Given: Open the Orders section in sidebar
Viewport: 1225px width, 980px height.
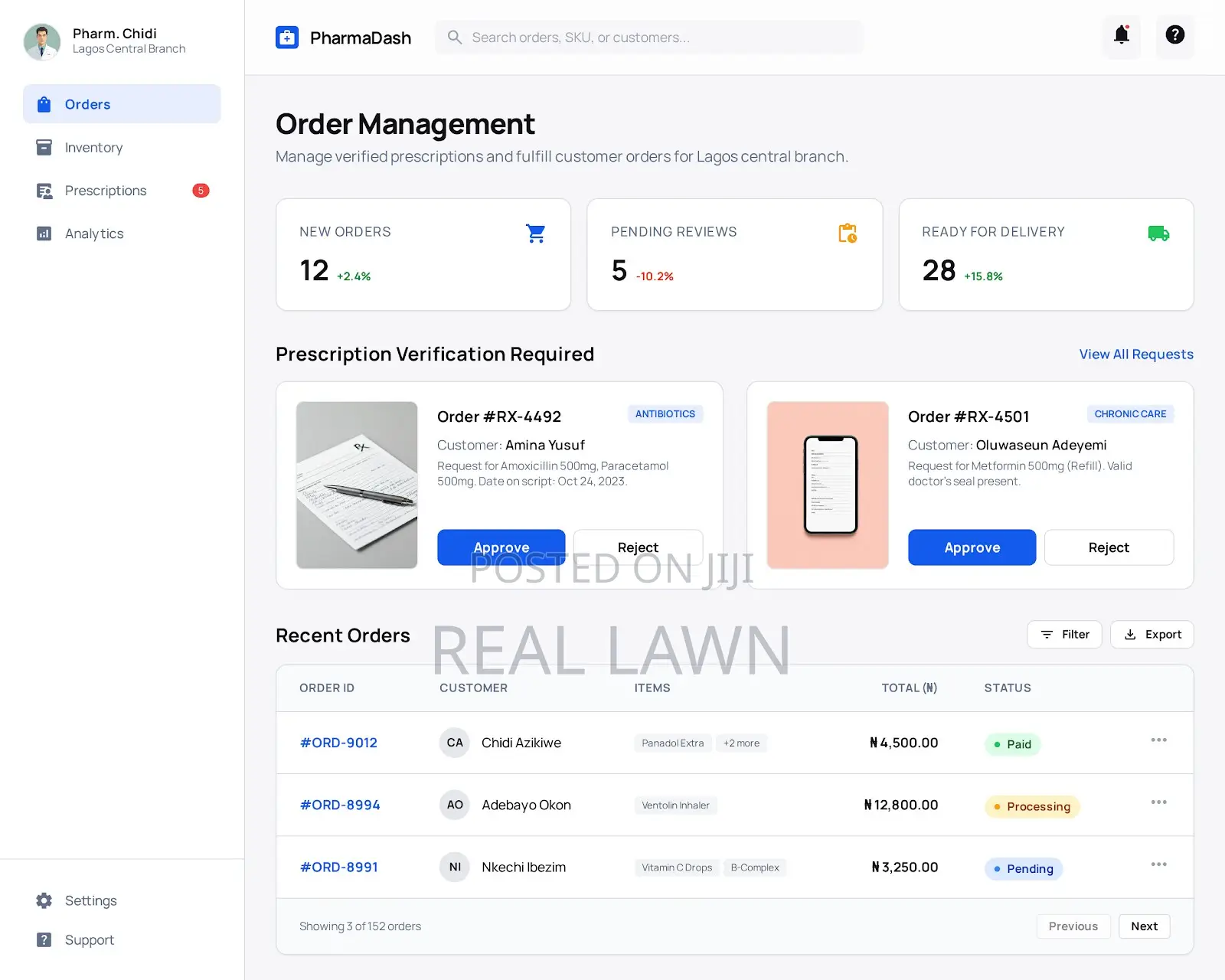Looking at the screenshot, I should pos(122,104).
